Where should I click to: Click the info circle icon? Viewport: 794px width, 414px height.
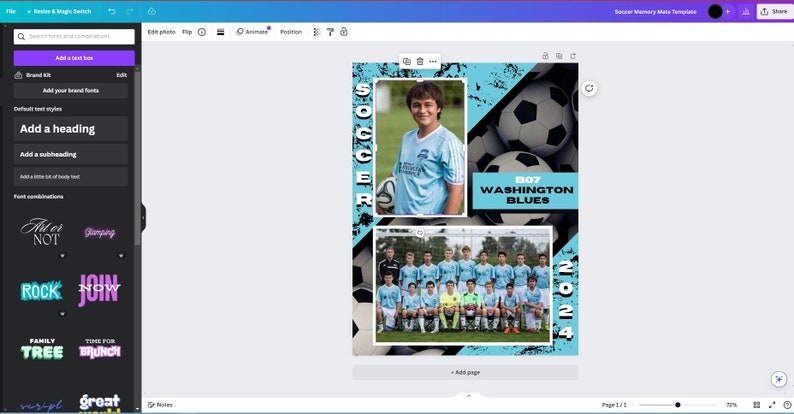pyautogui.click(x=202, y=32)
